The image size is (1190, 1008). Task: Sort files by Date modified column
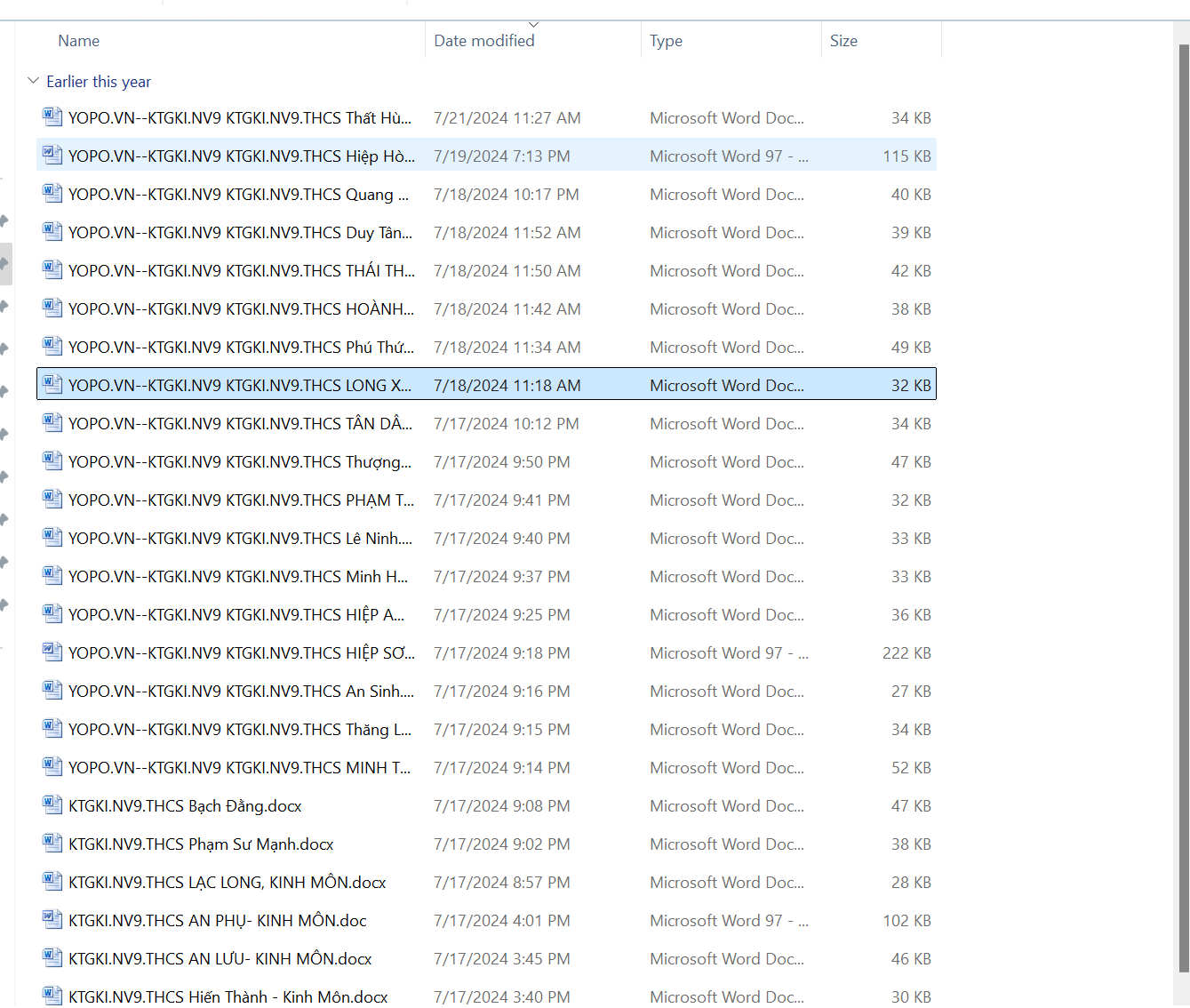484,41
